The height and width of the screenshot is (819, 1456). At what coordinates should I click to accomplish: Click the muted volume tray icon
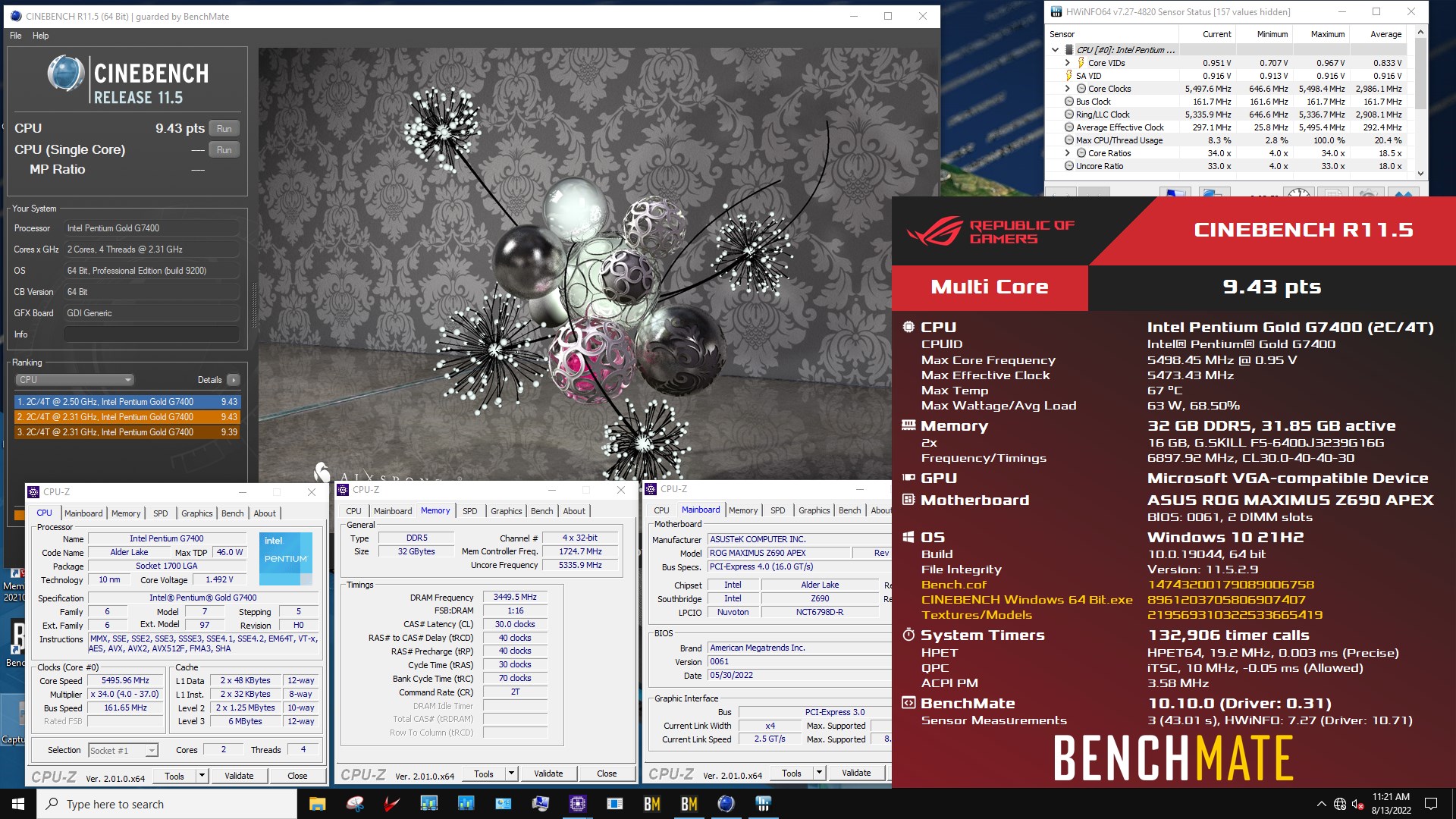tap(1358, 804)
